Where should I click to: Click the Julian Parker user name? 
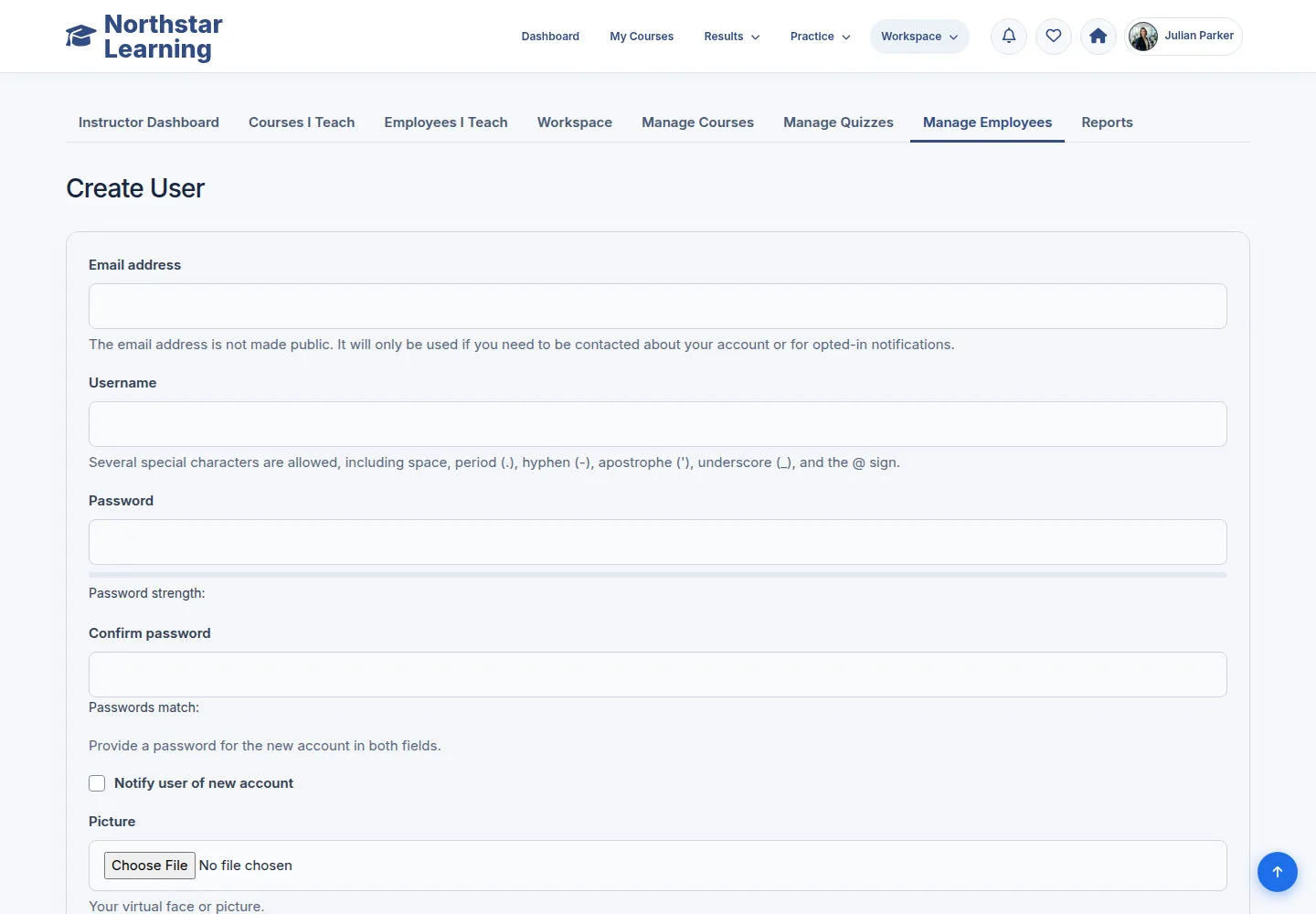[x=1199, y=36]
